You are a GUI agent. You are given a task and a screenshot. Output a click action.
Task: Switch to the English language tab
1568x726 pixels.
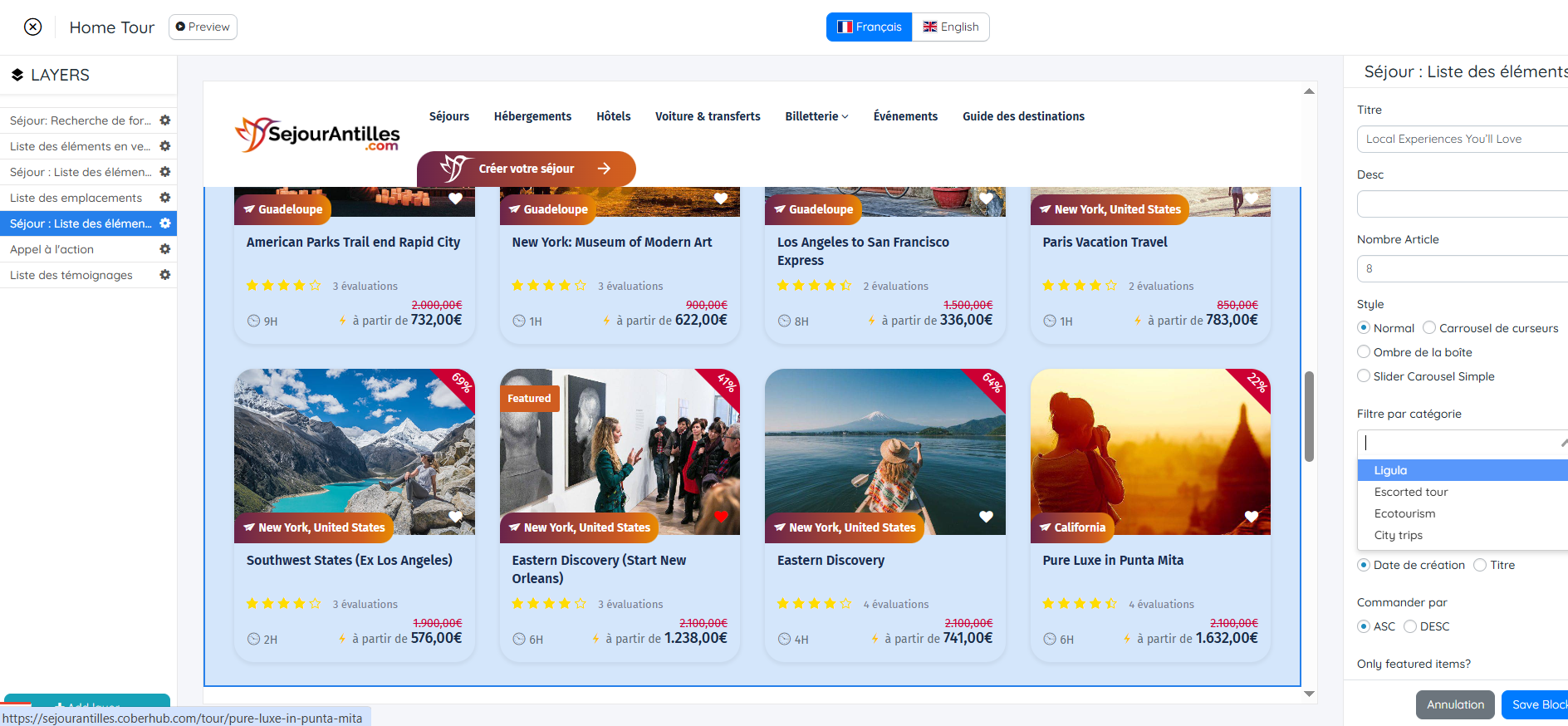coord(950,27)
